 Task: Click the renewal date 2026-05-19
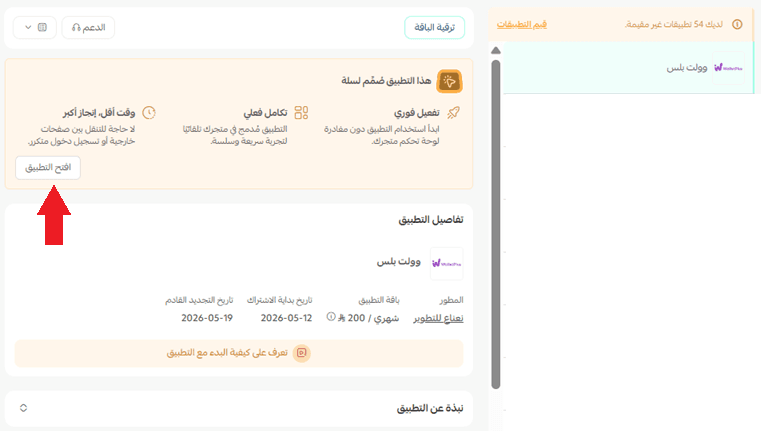point(207,318)
